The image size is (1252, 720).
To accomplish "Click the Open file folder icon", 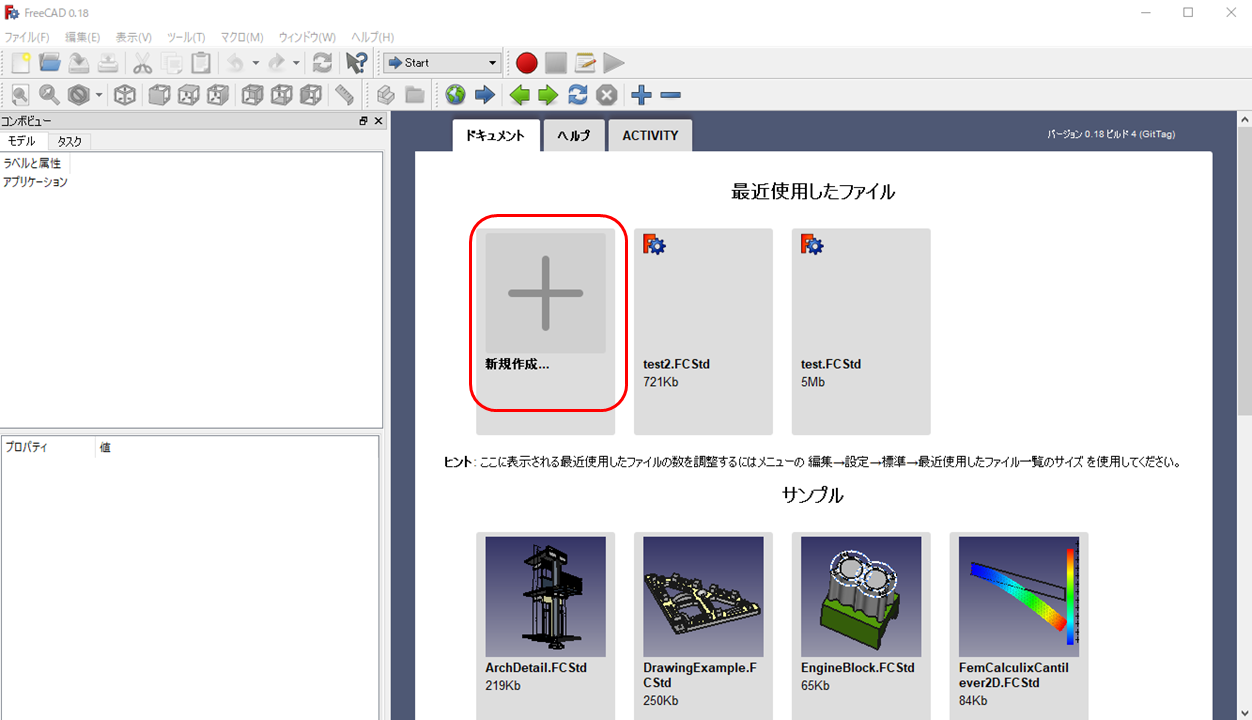I will [x=50, y=63].
